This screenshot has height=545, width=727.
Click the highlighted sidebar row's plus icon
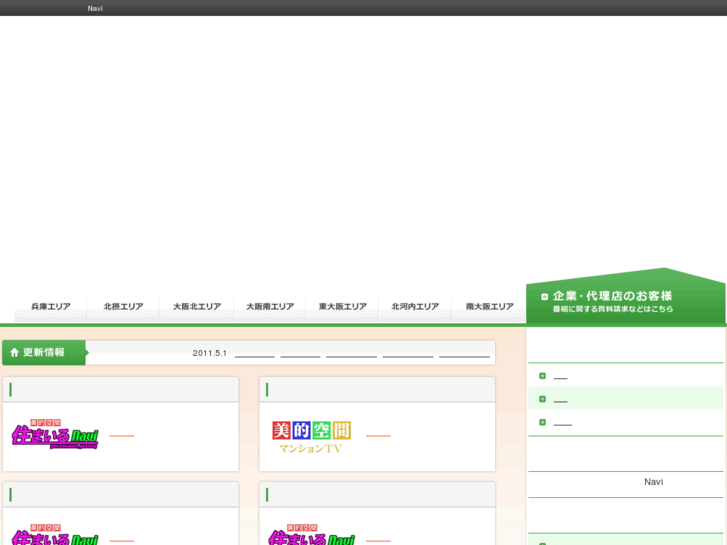(x=542, y=399)
